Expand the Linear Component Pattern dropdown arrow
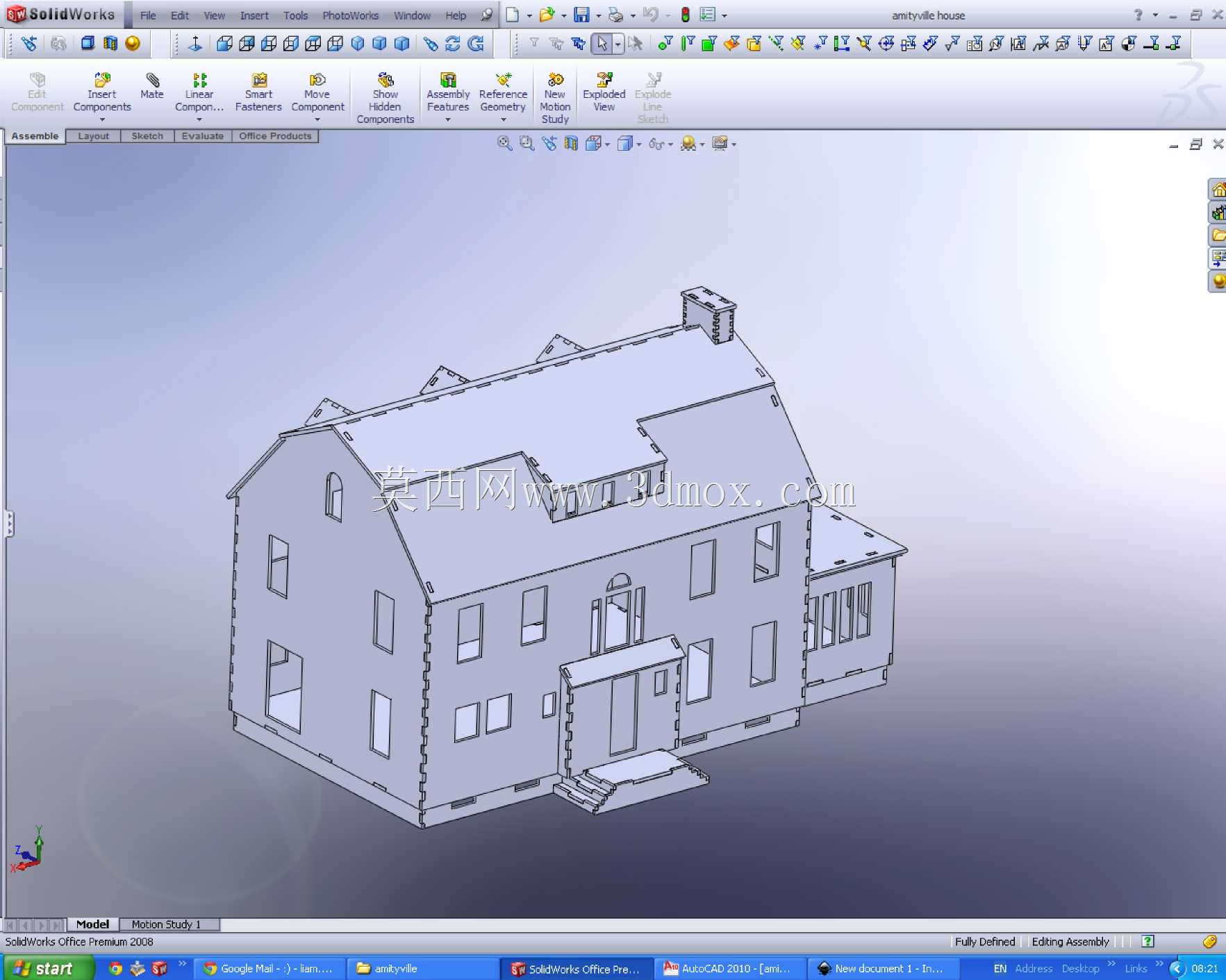This screenshot has width=1226, height=980. (x=199, y=120)
